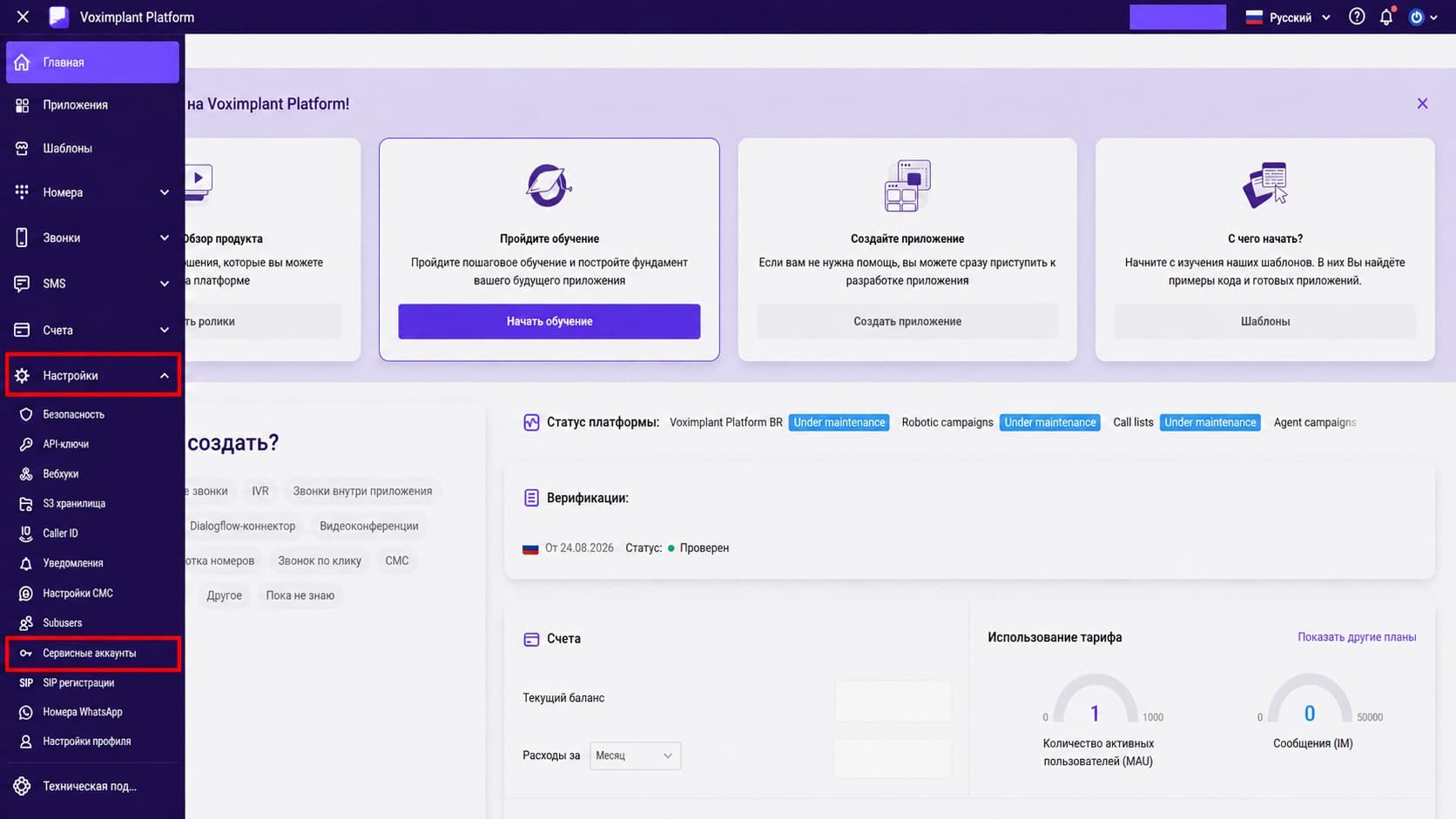Open the Месяц period dropdown
1456x819 pixels.
pyautogui.click(x=635, y=755)
